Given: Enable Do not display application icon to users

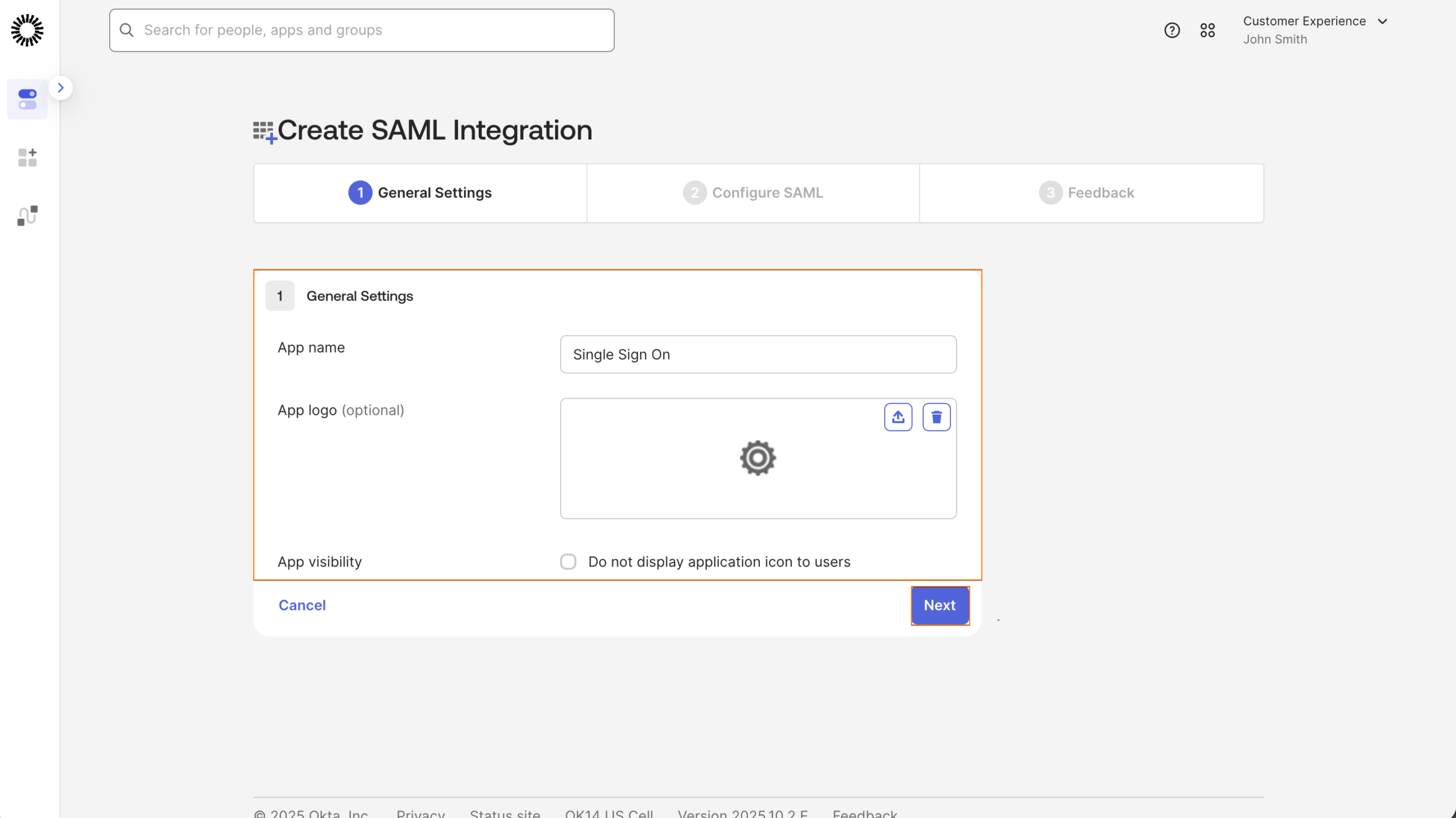Looking at the screenshot, I should (568, 561).
